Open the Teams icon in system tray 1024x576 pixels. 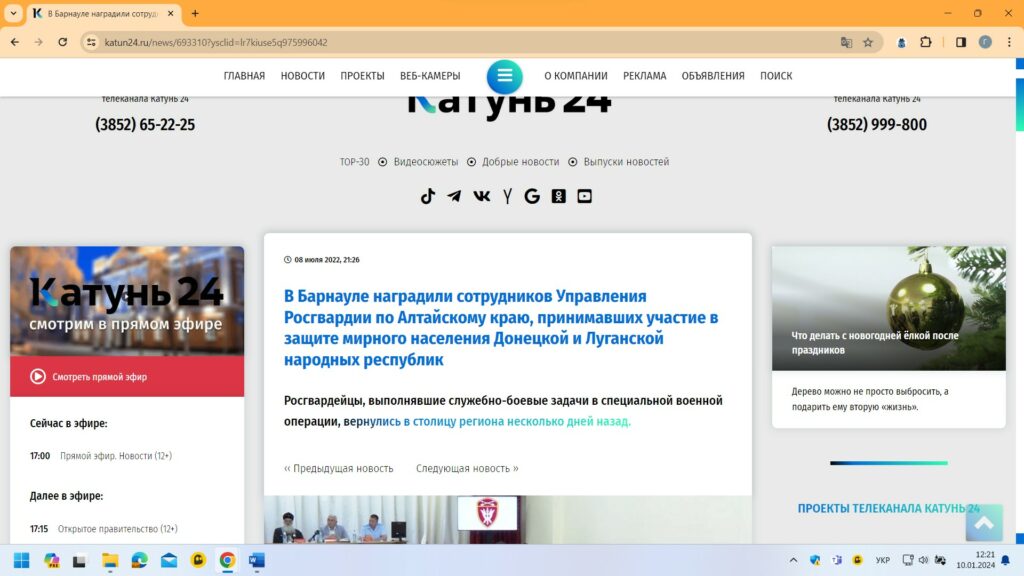pos(837,560)
